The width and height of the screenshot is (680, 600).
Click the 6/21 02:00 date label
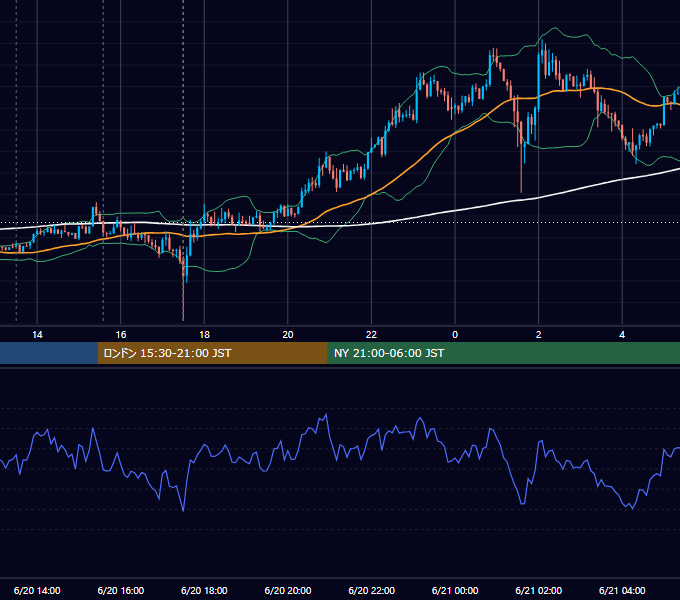[x=539, y=590]
